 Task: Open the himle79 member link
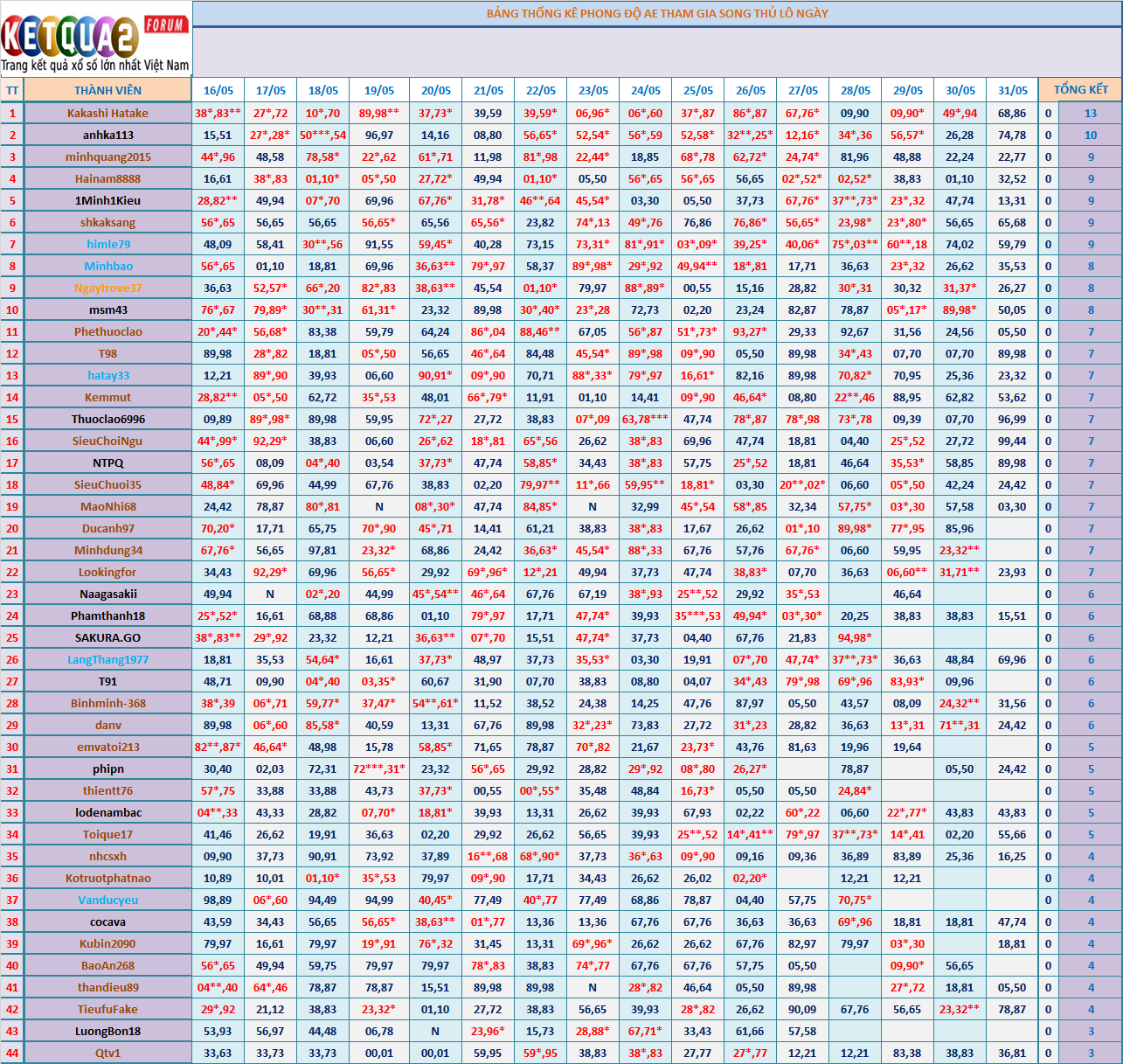(x=107, y=244)
